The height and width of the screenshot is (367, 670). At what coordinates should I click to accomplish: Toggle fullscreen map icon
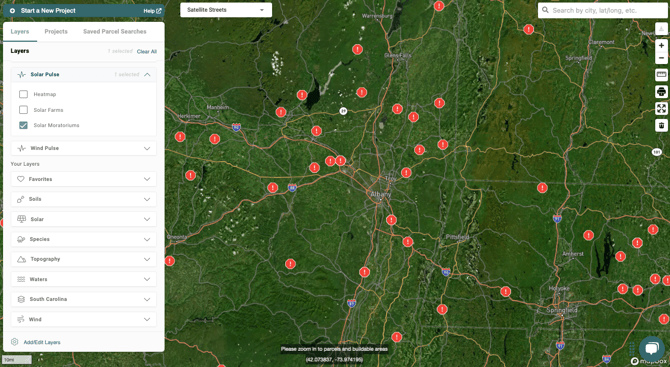point(661,108)
